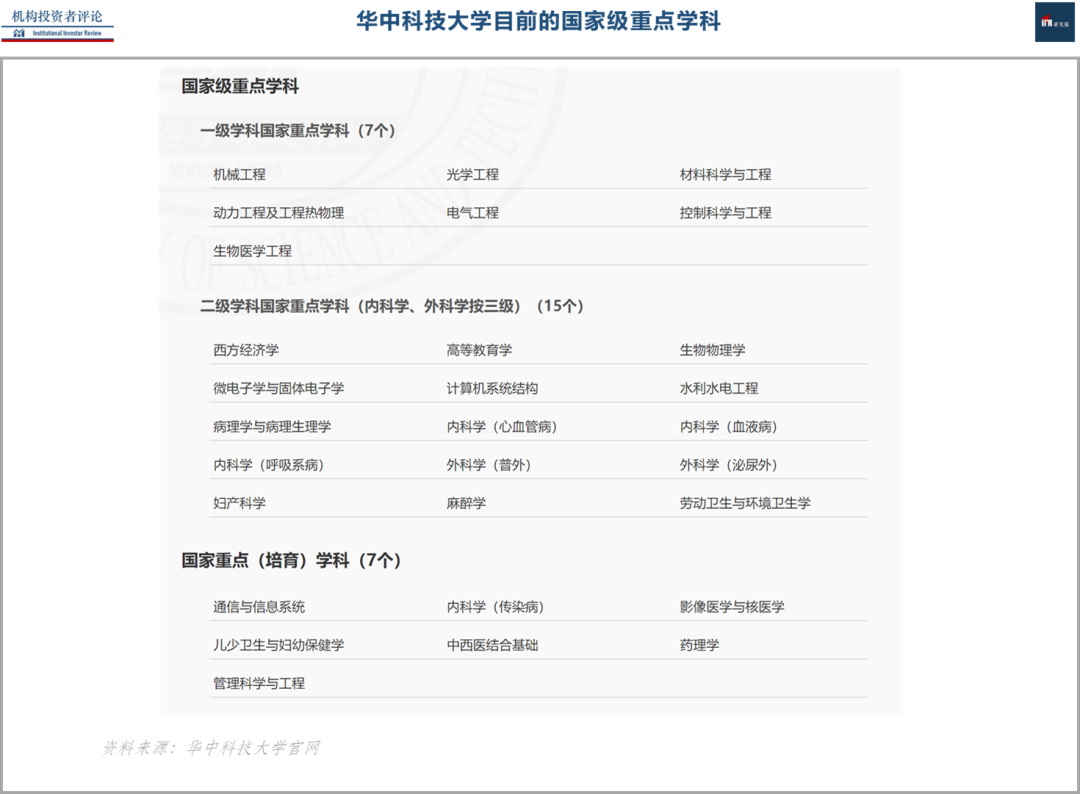The image size is (1080, 794).
Task: Select the entry 生物物理学
Action: (x=712, y=350)
